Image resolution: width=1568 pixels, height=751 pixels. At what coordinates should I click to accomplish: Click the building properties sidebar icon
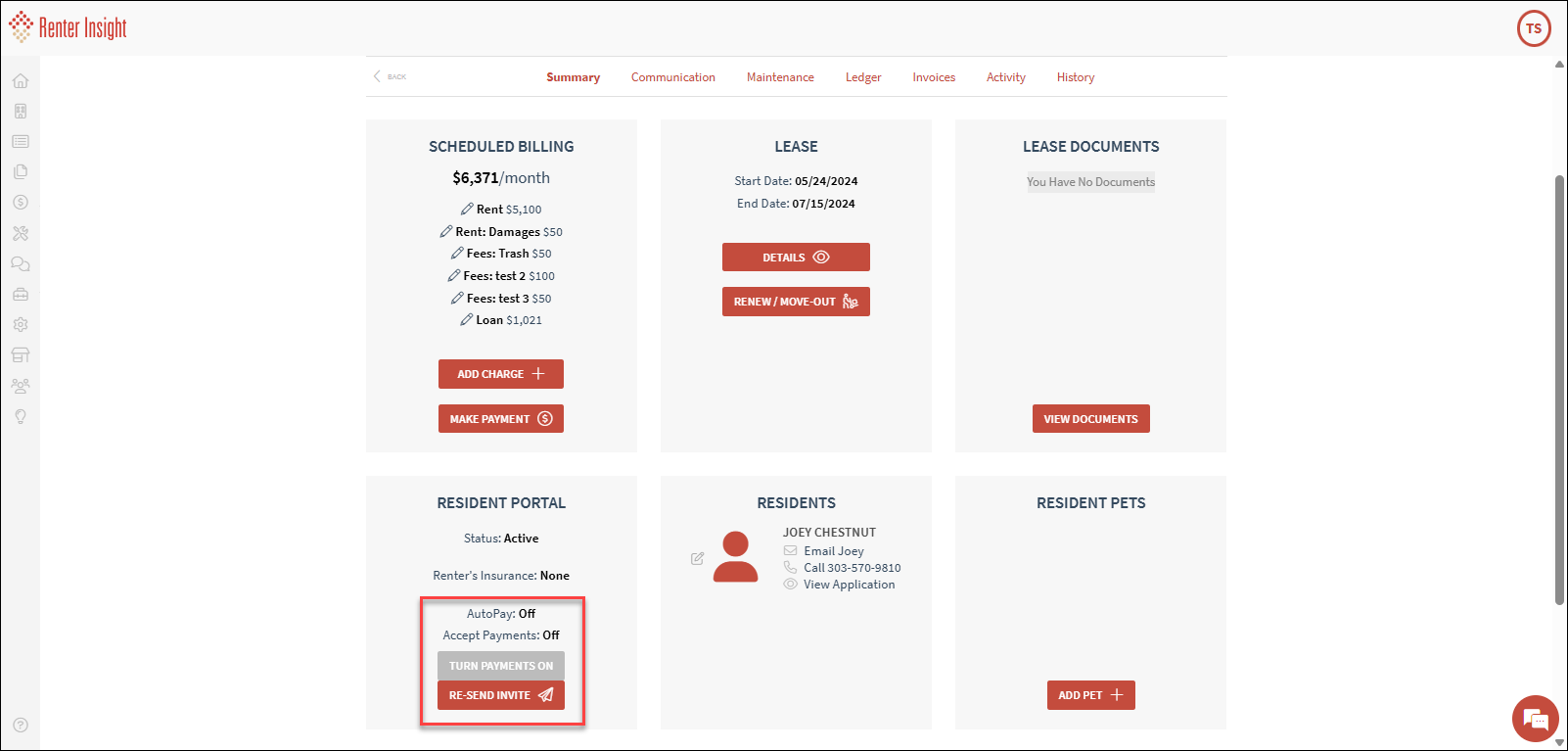click(21, 112)
